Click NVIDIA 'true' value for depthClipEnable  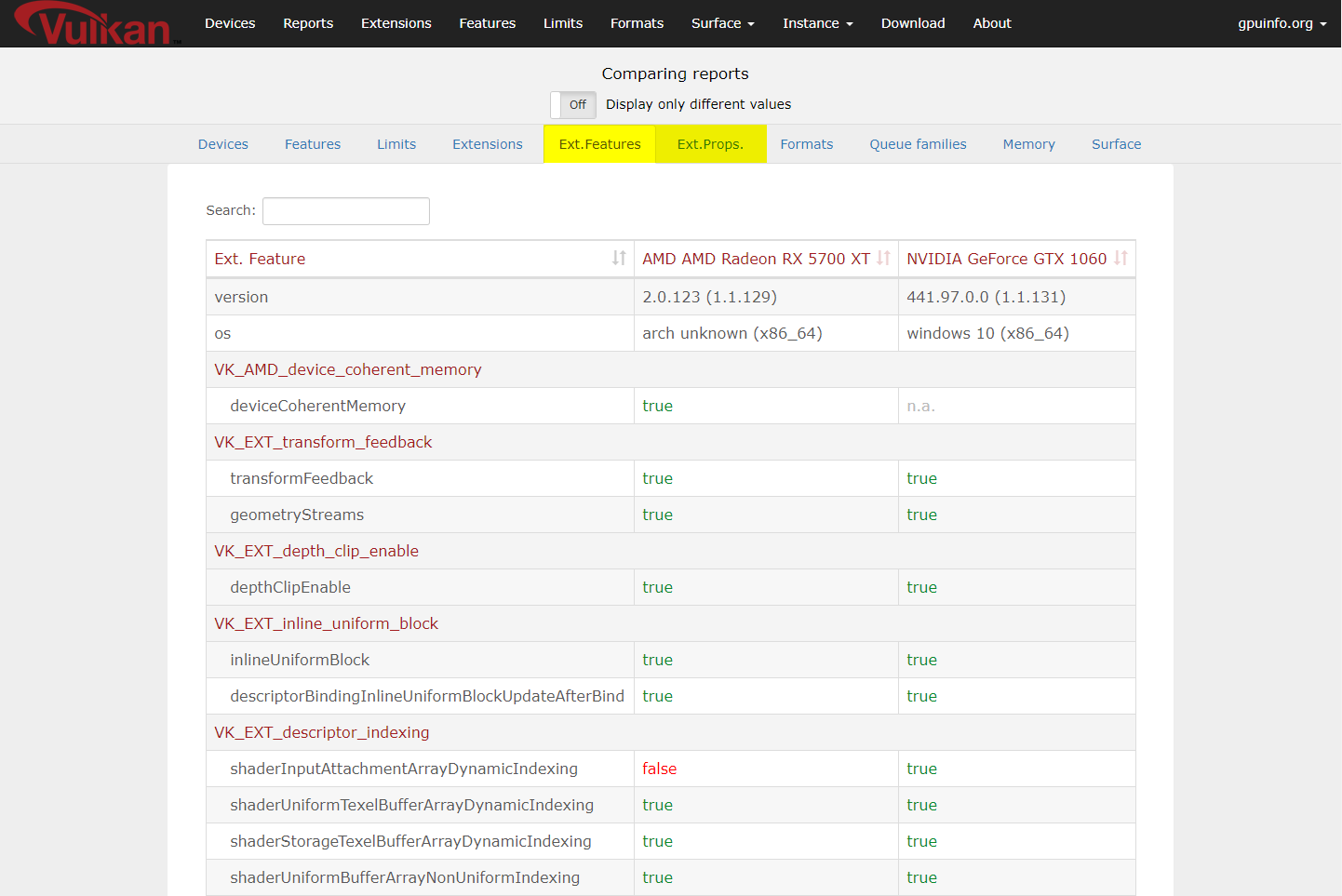point(921,587)
